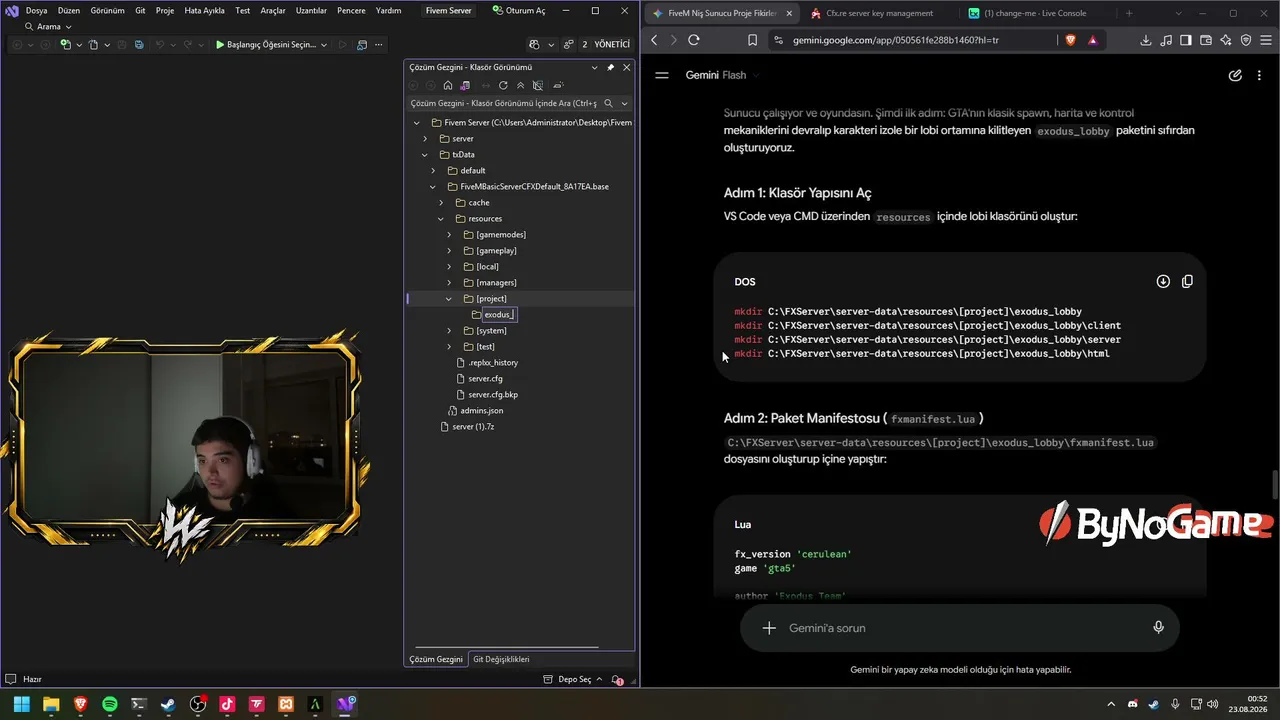Open the Dosya menu
1280x720 pixels.
click(x=36, y=11)
